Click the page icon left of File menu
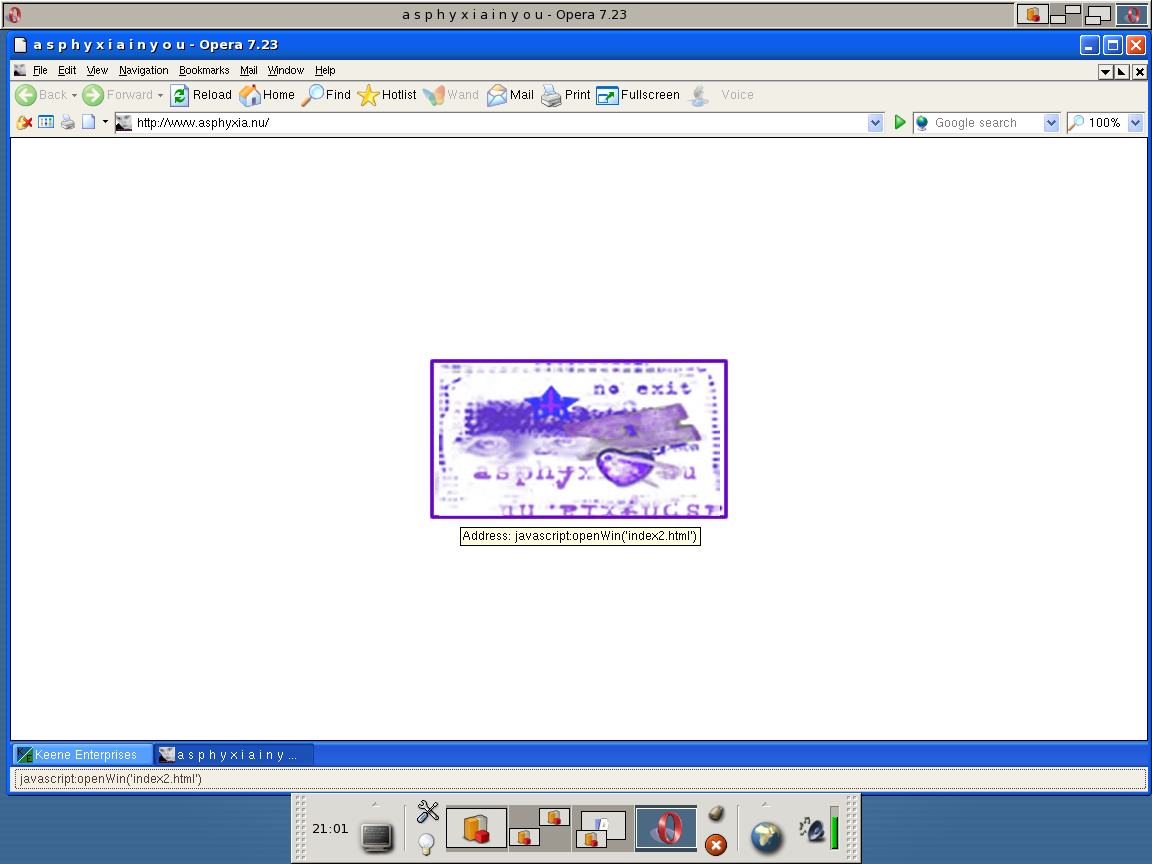Screen dimensions: 1152x864 click(20, 71)
